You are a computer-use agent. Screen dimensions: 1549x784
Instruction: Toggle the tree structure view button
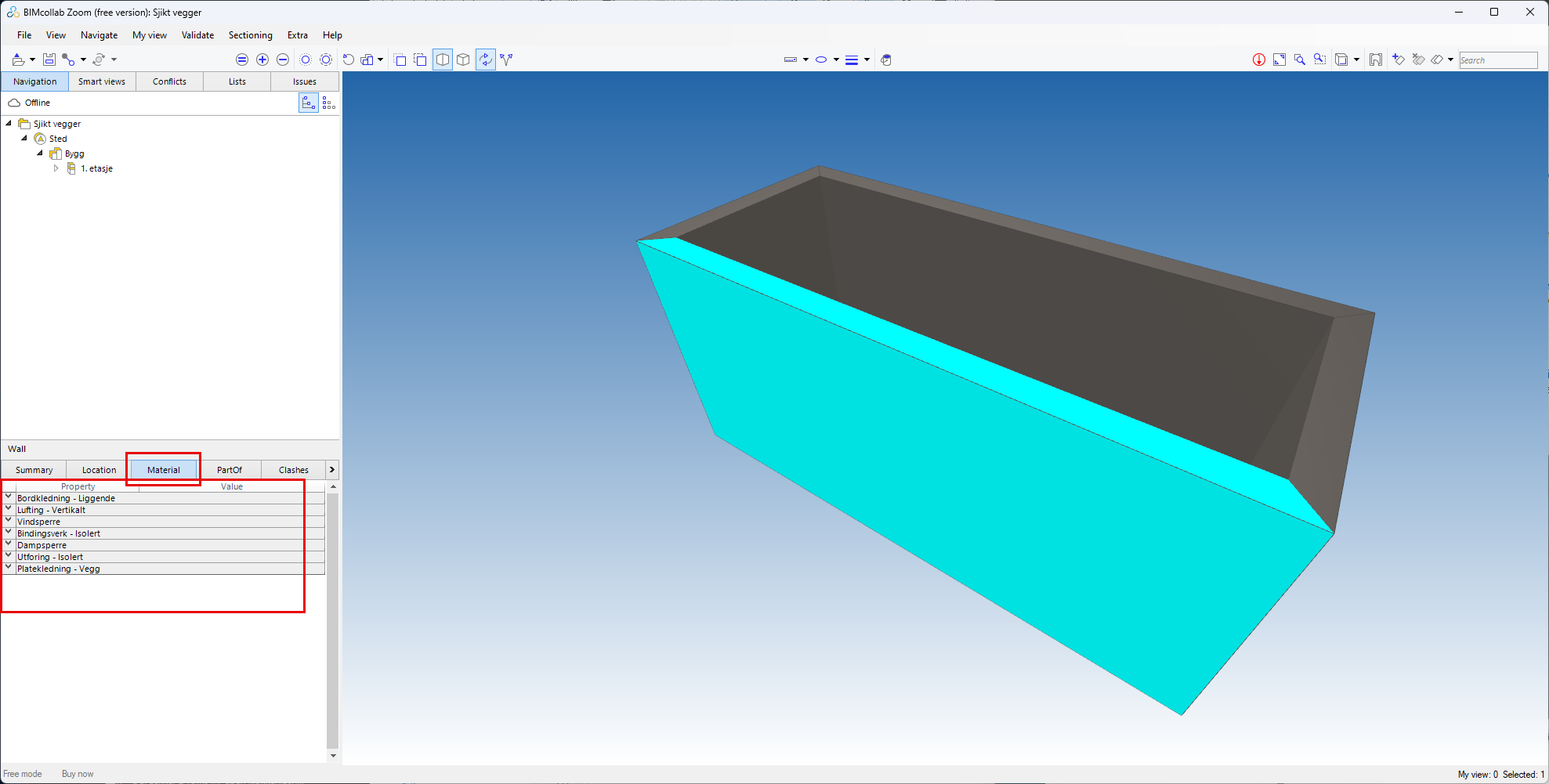308,103
